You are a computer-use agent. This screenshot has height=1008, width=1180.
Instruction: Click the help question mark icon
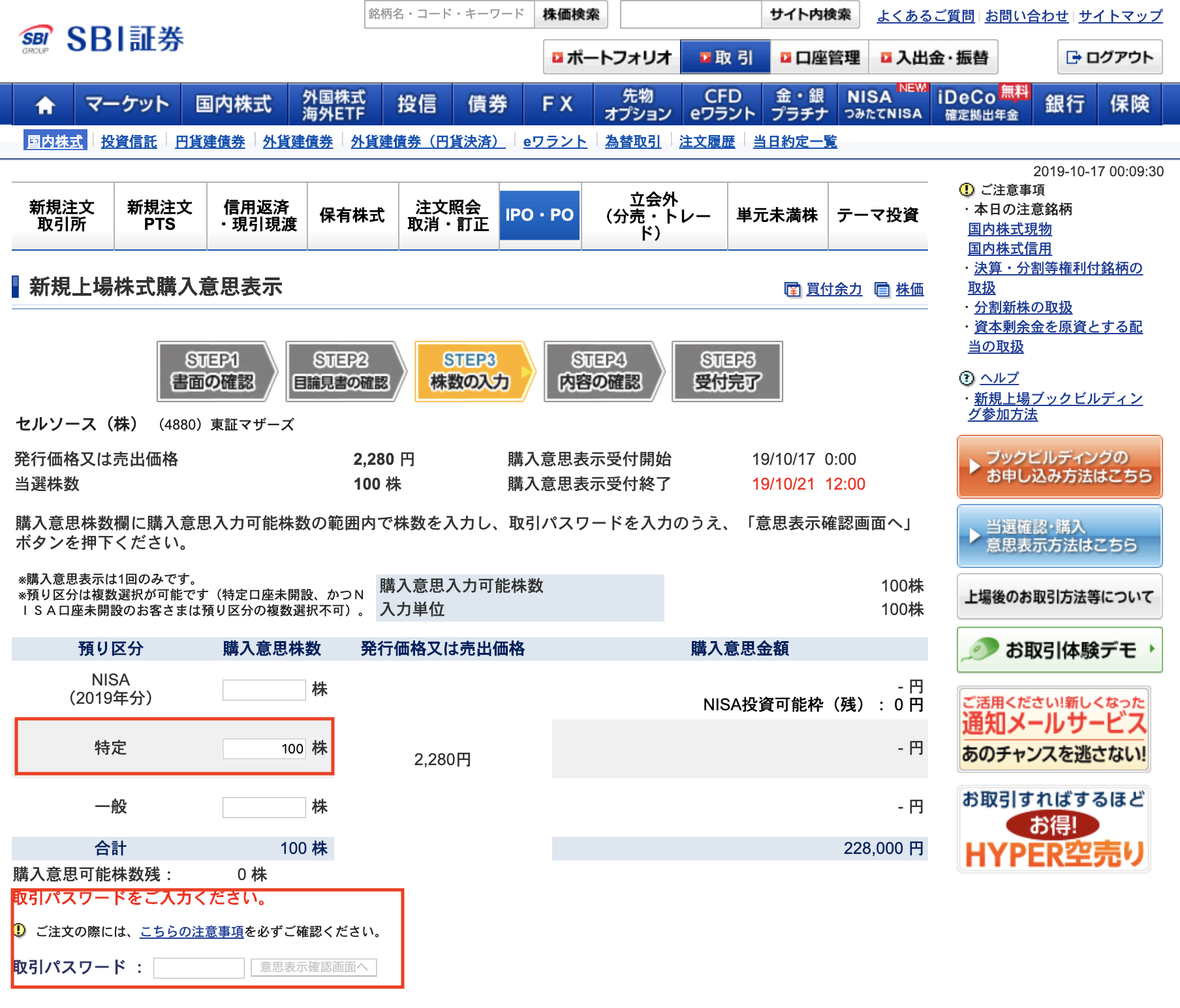click(x=967, y=378)
